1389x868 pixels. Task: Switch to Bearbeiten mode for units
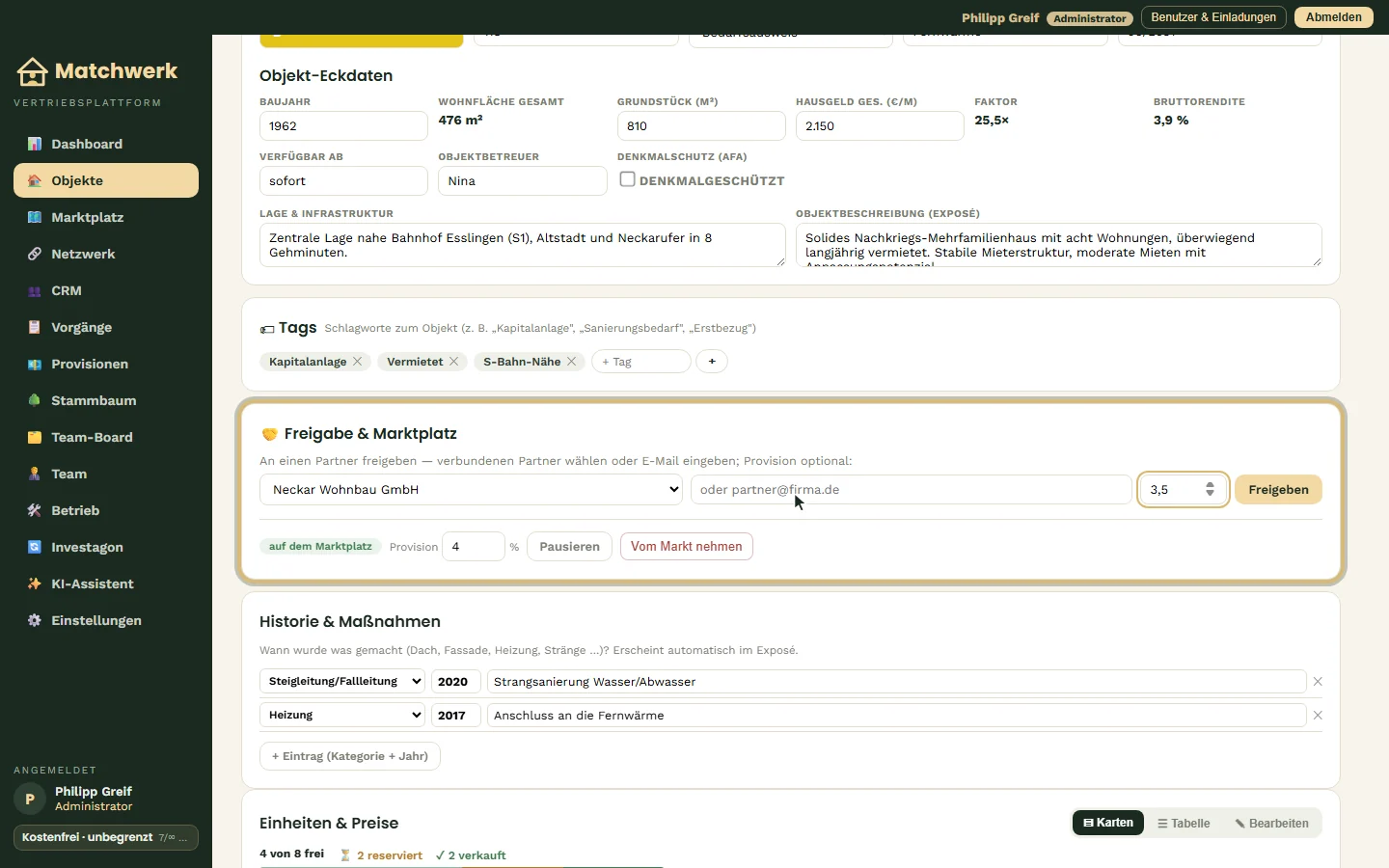click(x=1271, y=823)
